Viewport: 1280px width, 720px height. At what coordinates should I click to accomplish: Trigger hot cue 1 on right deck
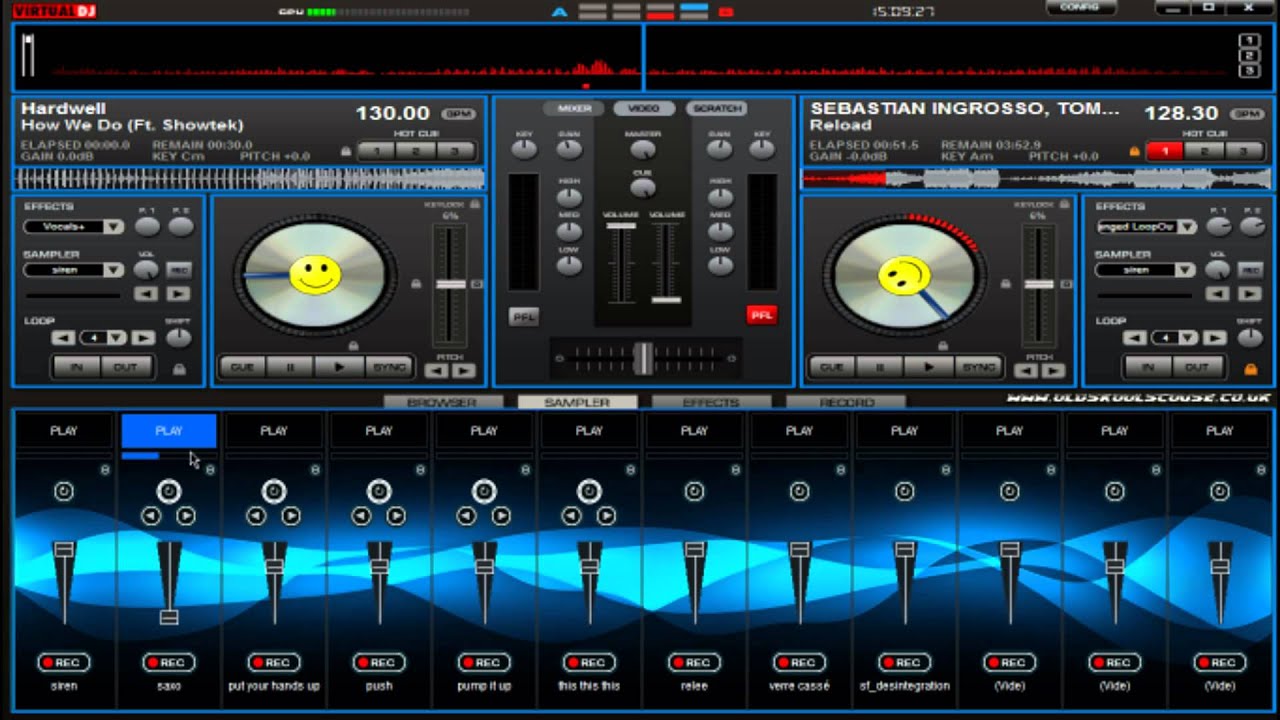click(x=1165, y=151)
